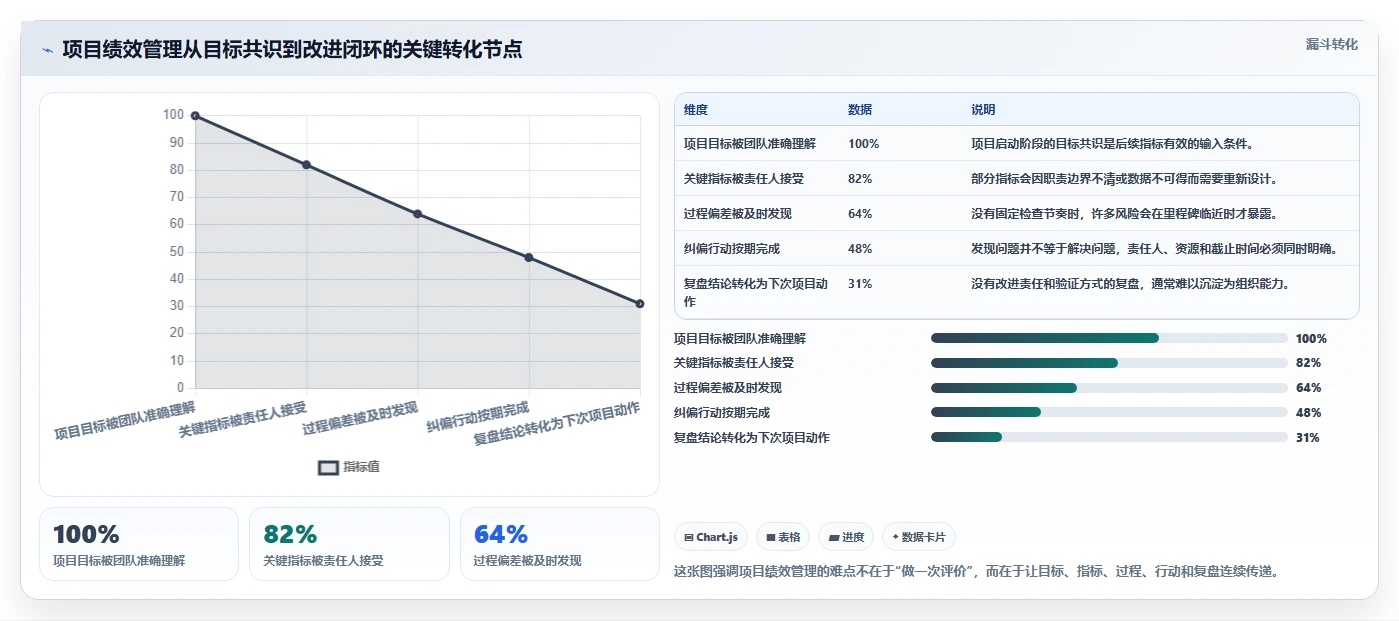Screen dimensions: 1399x621
Task: Select the Chart.js chip
Action: [711, 537]
